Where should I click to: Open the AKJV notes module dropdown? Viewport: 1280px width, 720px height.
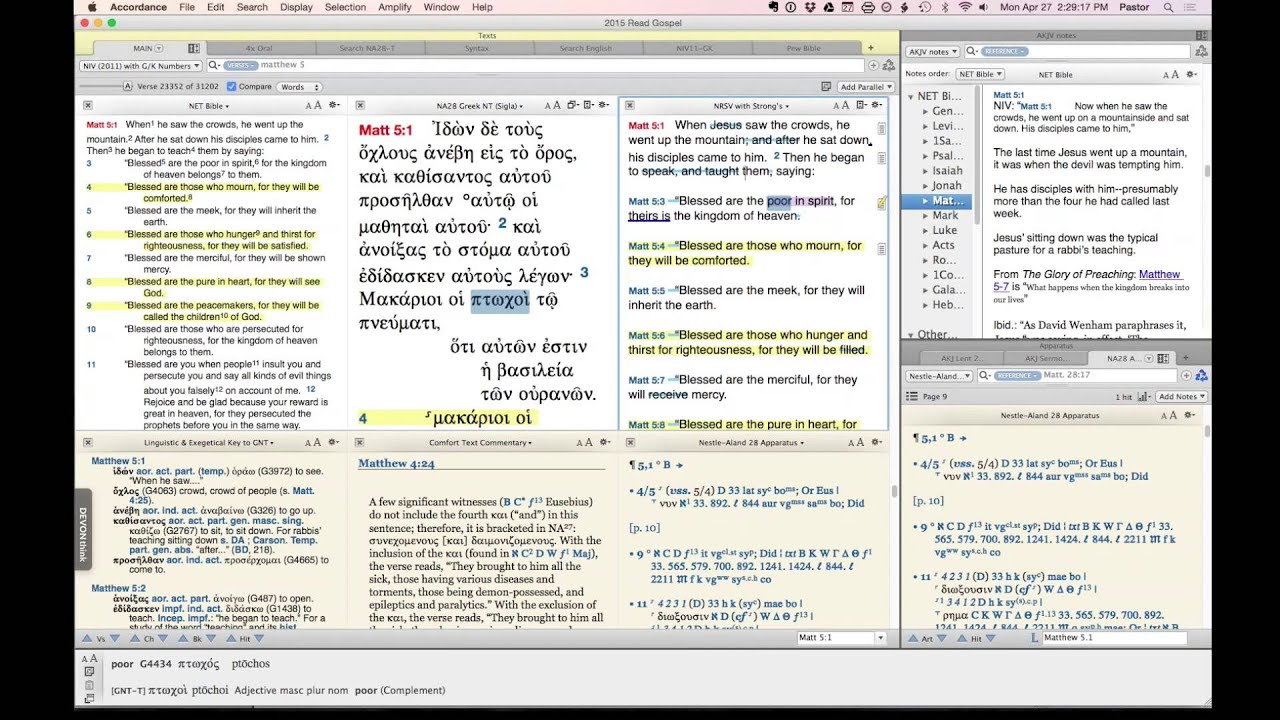pyautogui.click(x=932, y=51)
